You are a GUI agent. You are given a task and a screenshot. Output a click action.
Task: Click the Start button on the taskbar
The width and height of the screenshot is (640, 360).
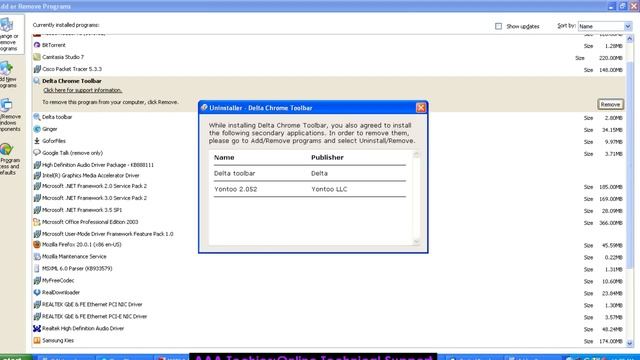16,357
